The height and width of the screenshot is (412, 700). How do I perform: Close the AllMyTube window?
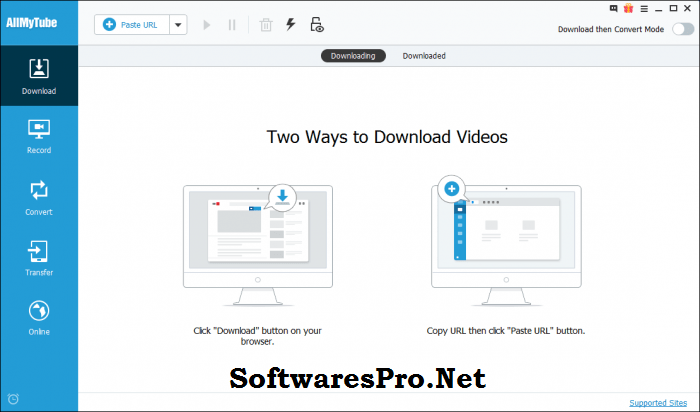pyautogui.click(x=688, y=8)
